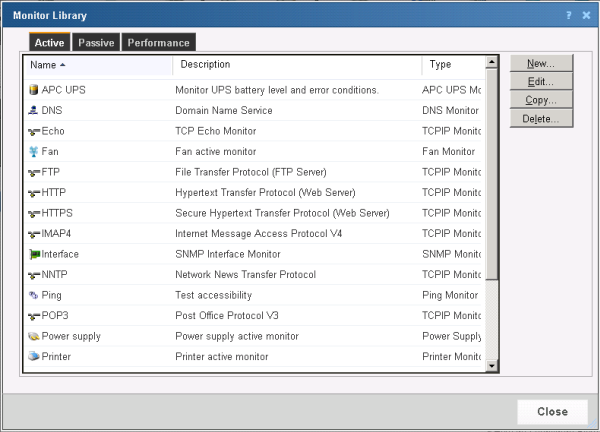
Task: Click "Network News Transfer Protocol" description
Action: [x=246, y=274]
